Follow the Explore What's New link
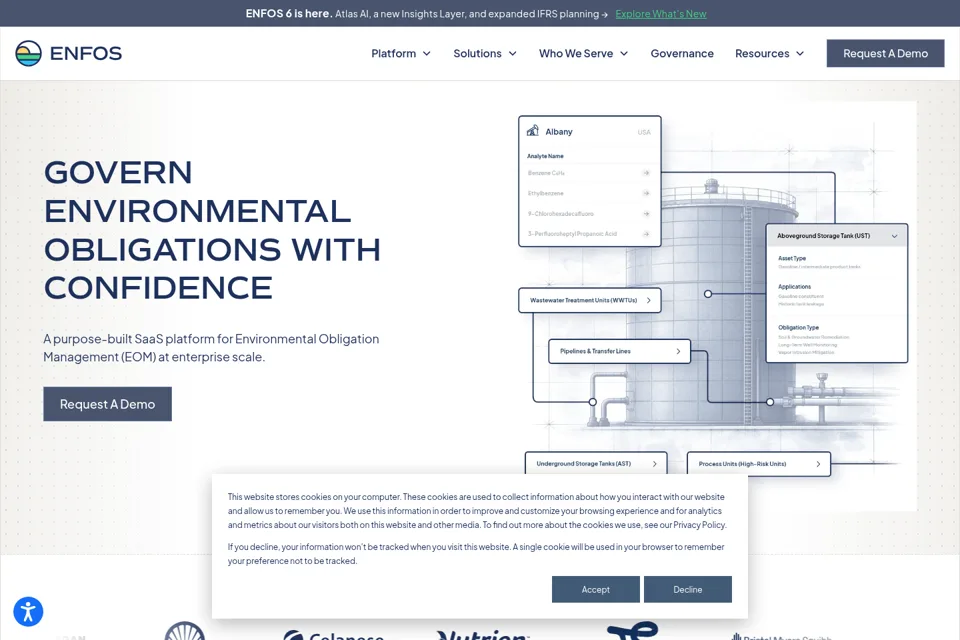 [x=661, y=13]
